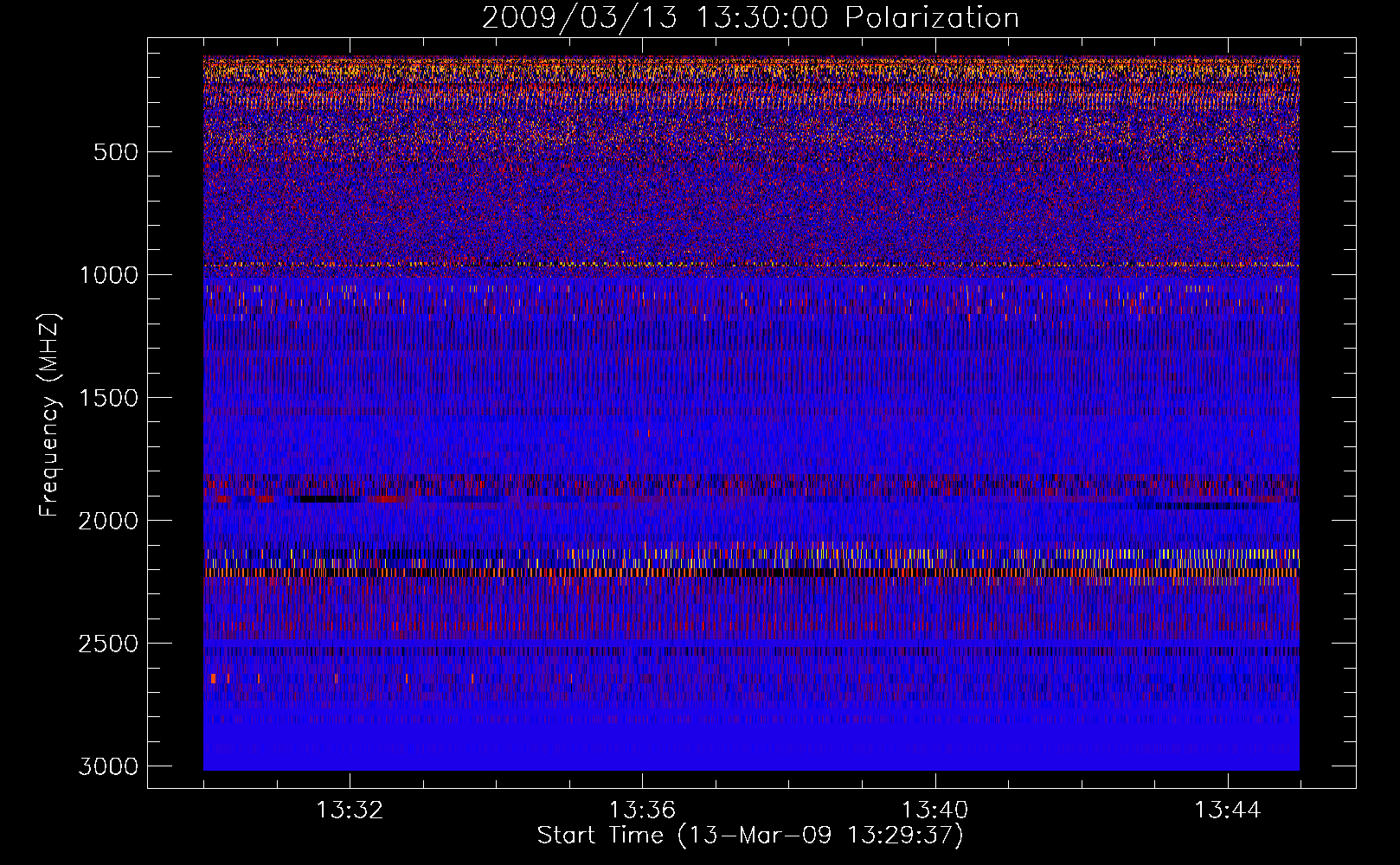The width and height of the screenshot is (1400, 865).
Task: Click the 1500 frequency tick label
Action: pos(108,398)
